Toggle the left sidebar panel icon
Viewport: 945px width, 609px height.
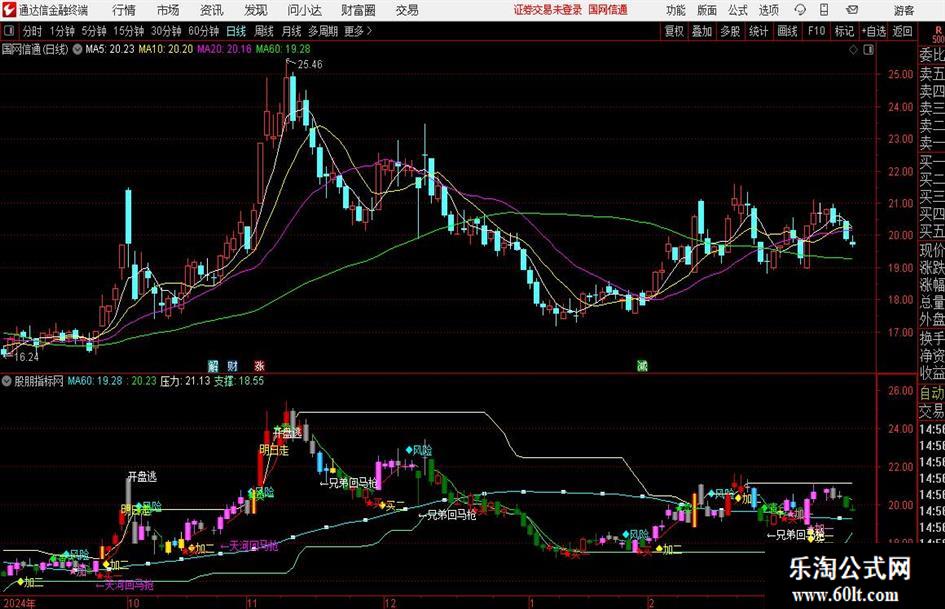[9, 30]
